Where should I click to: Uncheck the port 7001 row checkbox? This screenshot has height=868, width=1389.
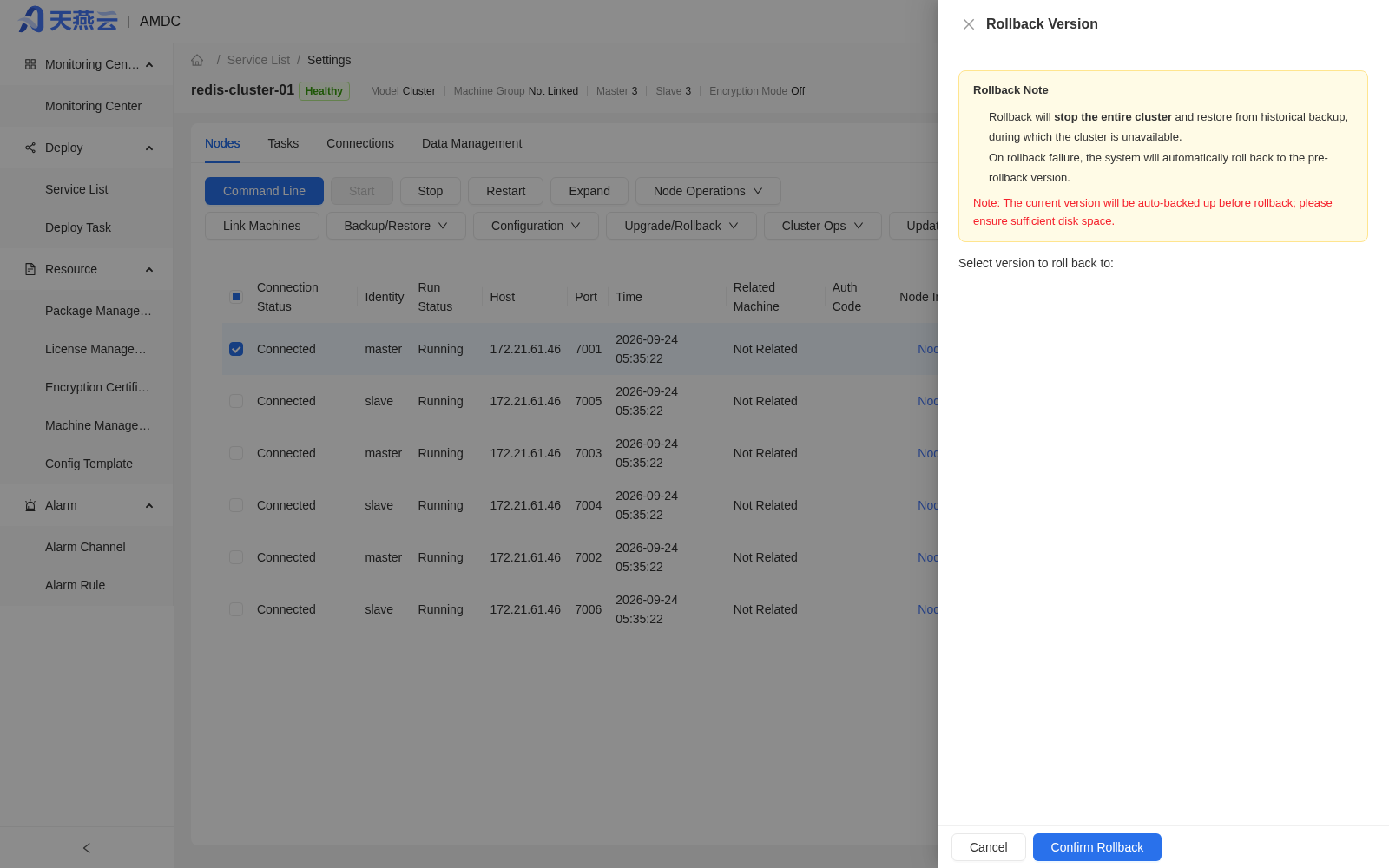(x=236, y=349)
